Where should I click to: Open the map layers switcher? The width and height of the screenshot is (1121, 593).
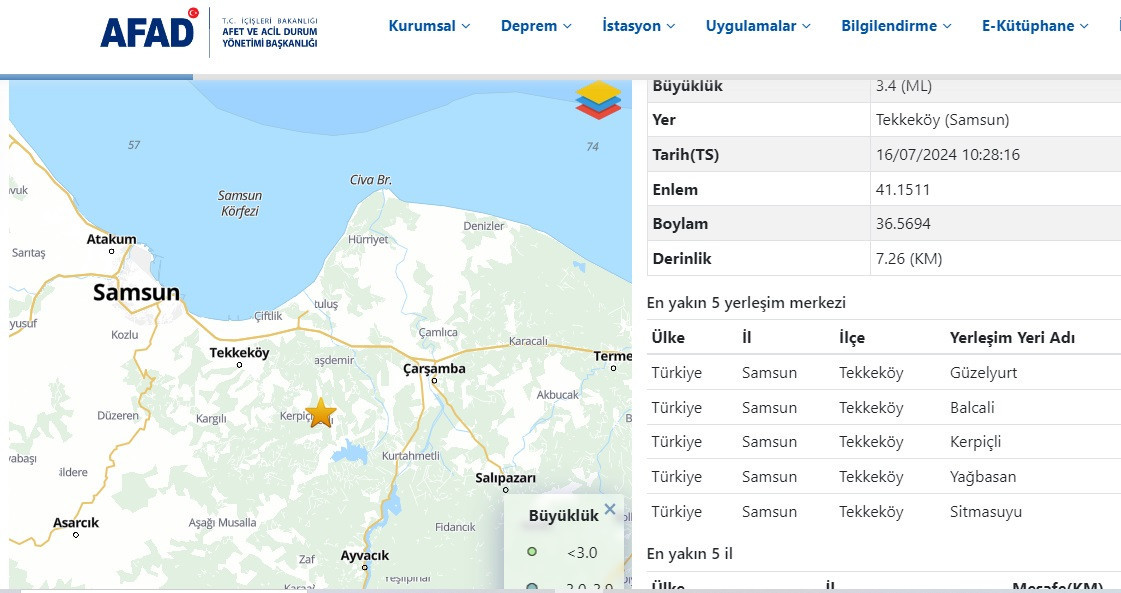coord(598,100)
